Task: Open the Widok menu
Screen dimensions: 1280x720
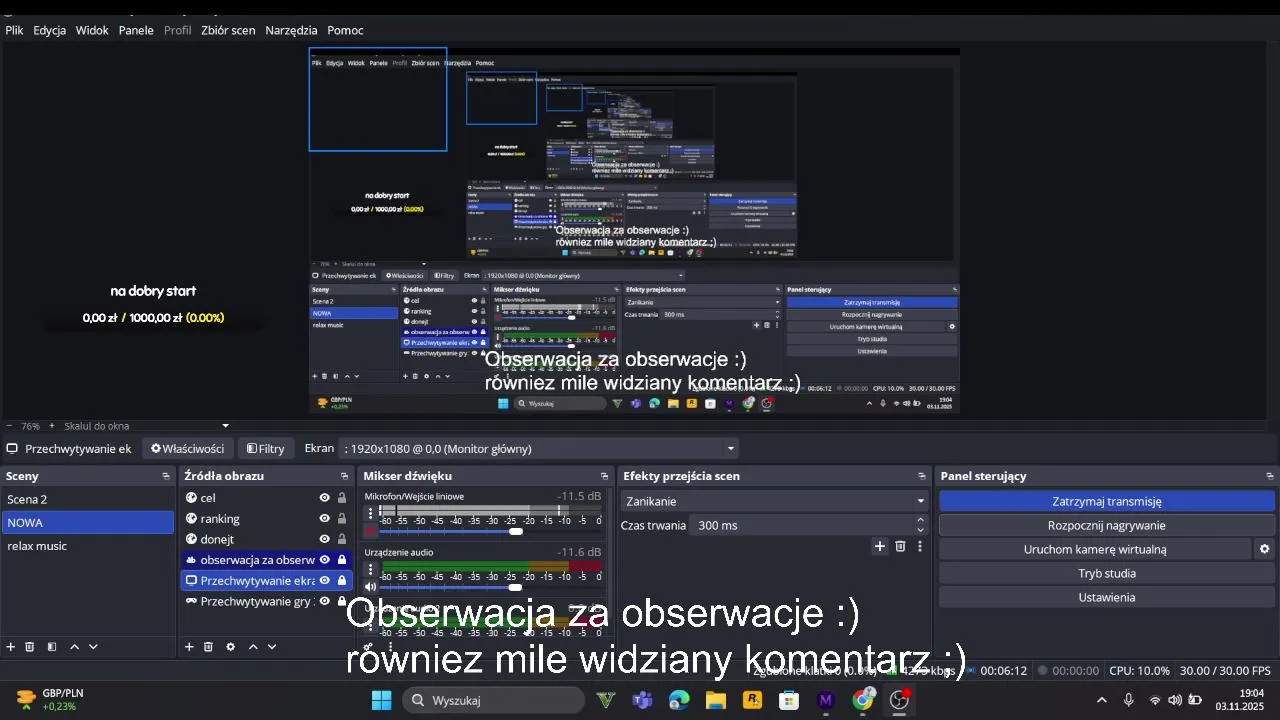Action: (x=92, y=30)
